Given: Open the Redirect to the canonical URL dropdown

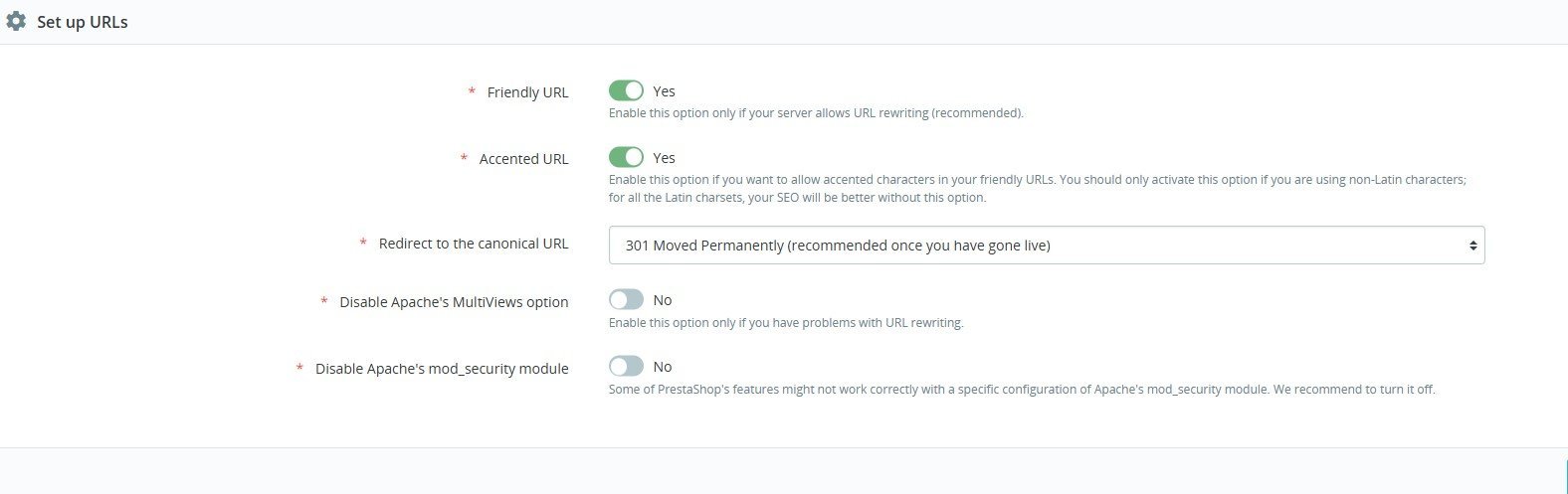Looking at the screenshot, I should [x=1045, y=246].
